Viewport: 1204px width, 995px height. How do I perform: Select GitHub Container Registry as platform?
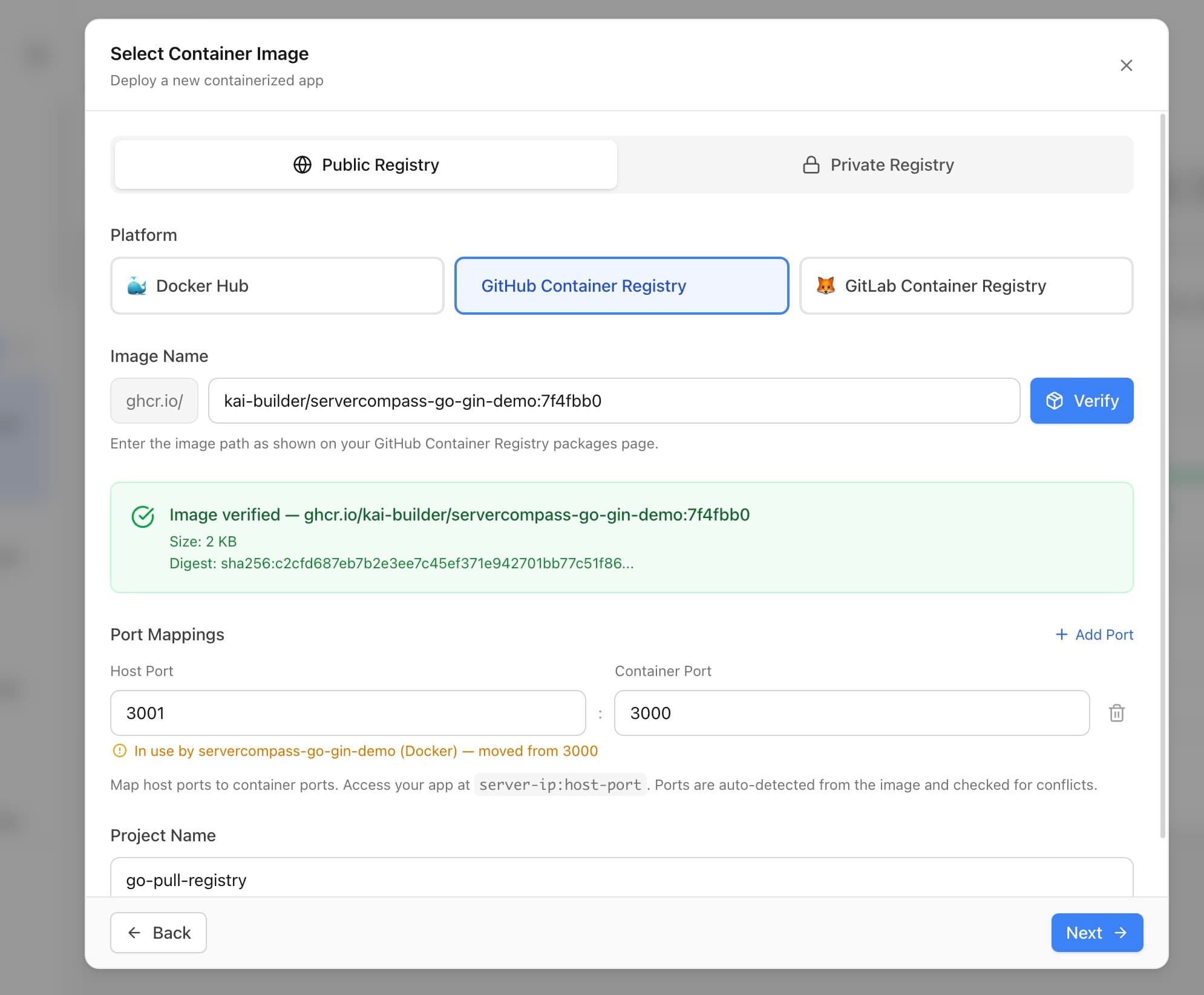[621, 285]
